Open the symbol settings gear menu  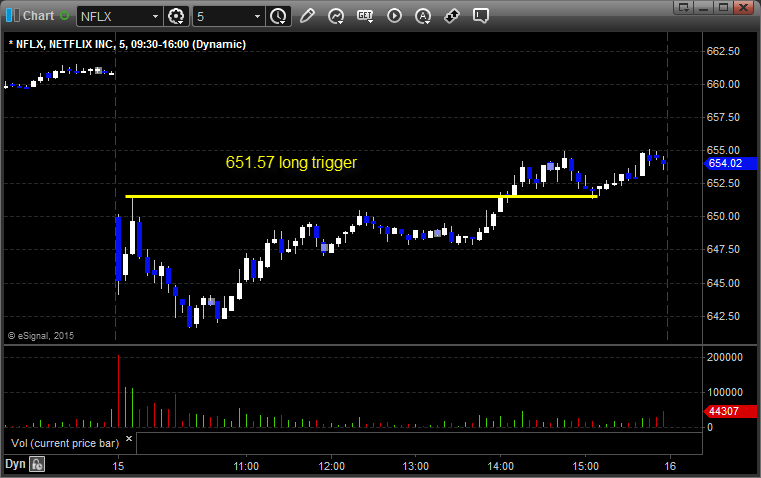coord(176,16)
